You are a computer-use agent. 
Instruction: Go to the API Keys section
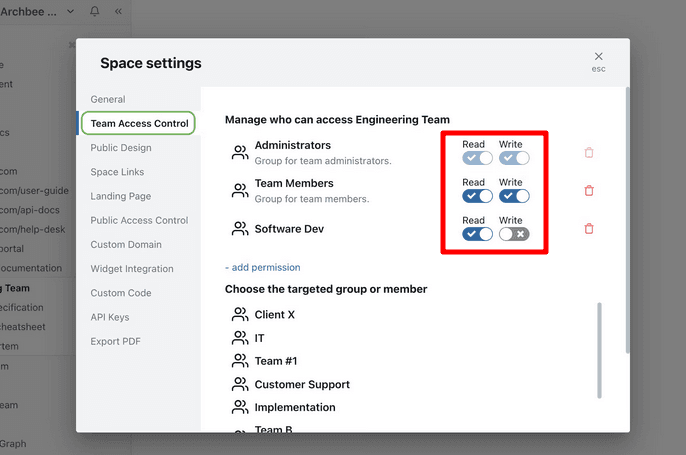[110, 317]
